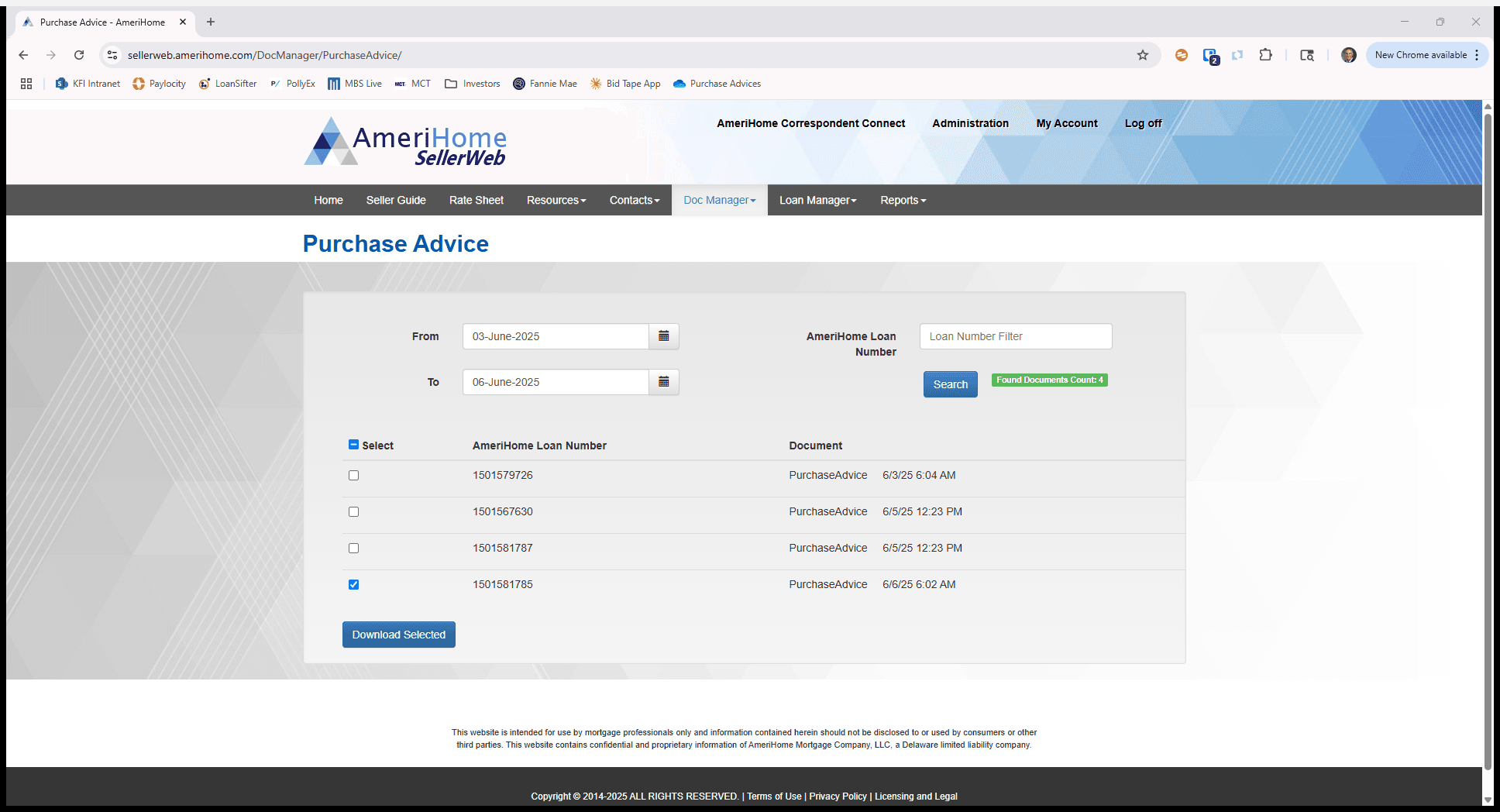The image size is (1500, 812).
Task: Click Log off
Action: [x=1143, y=123]
